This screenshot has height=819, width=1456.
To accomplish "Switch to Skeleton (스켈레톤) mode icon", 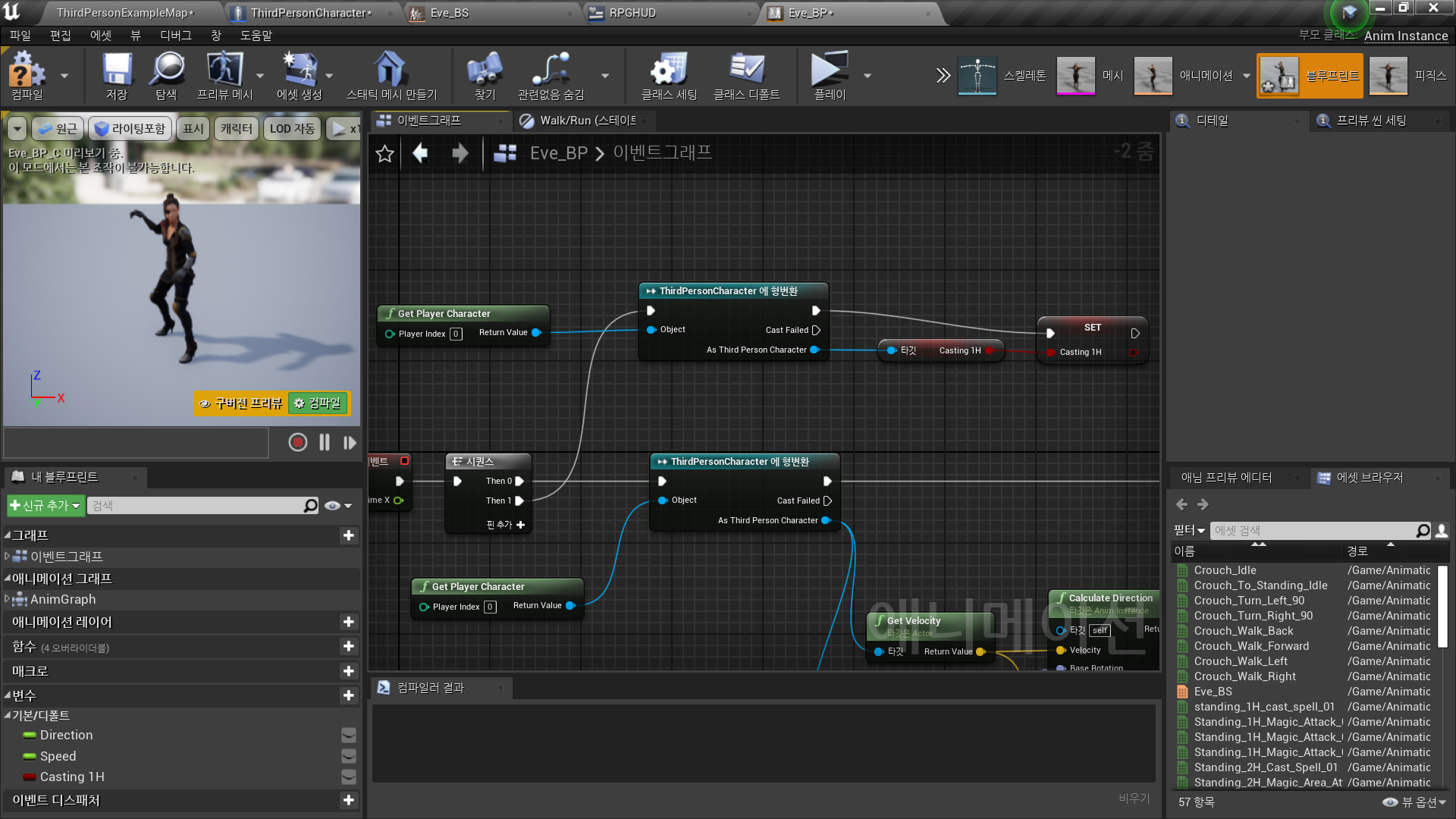I will 977,75.
